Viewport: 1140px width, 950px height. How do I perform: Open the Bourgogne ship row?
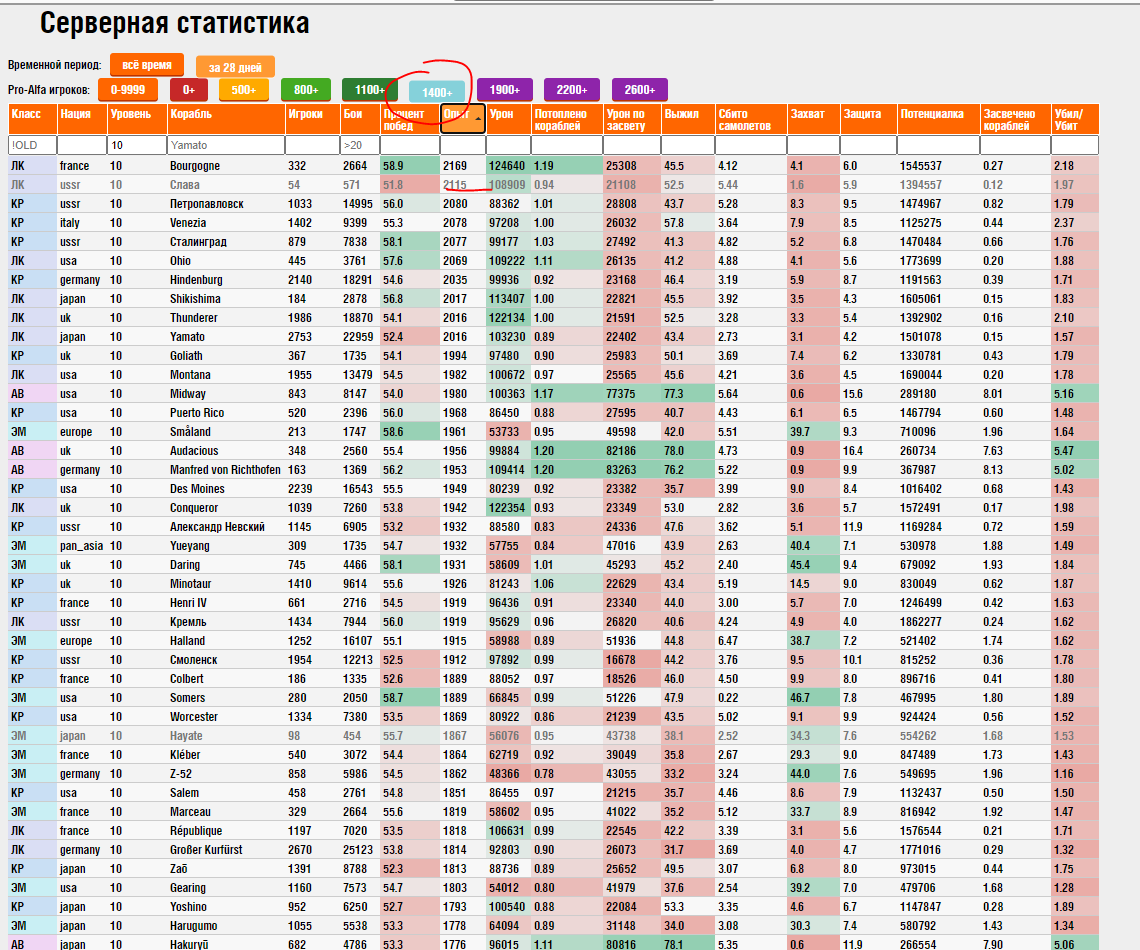click(553, 166)
